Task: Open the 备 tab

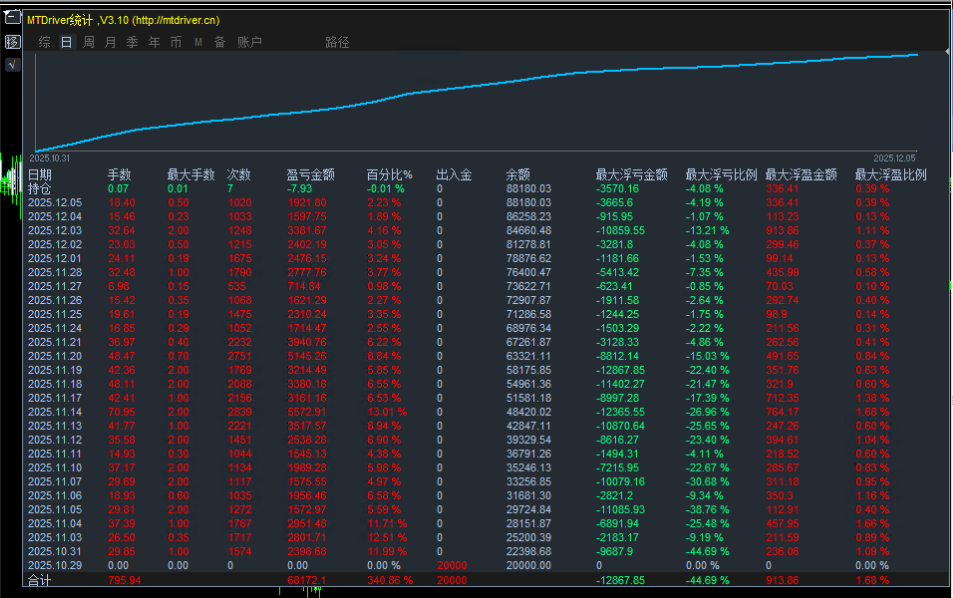Action: coord(220,42)
